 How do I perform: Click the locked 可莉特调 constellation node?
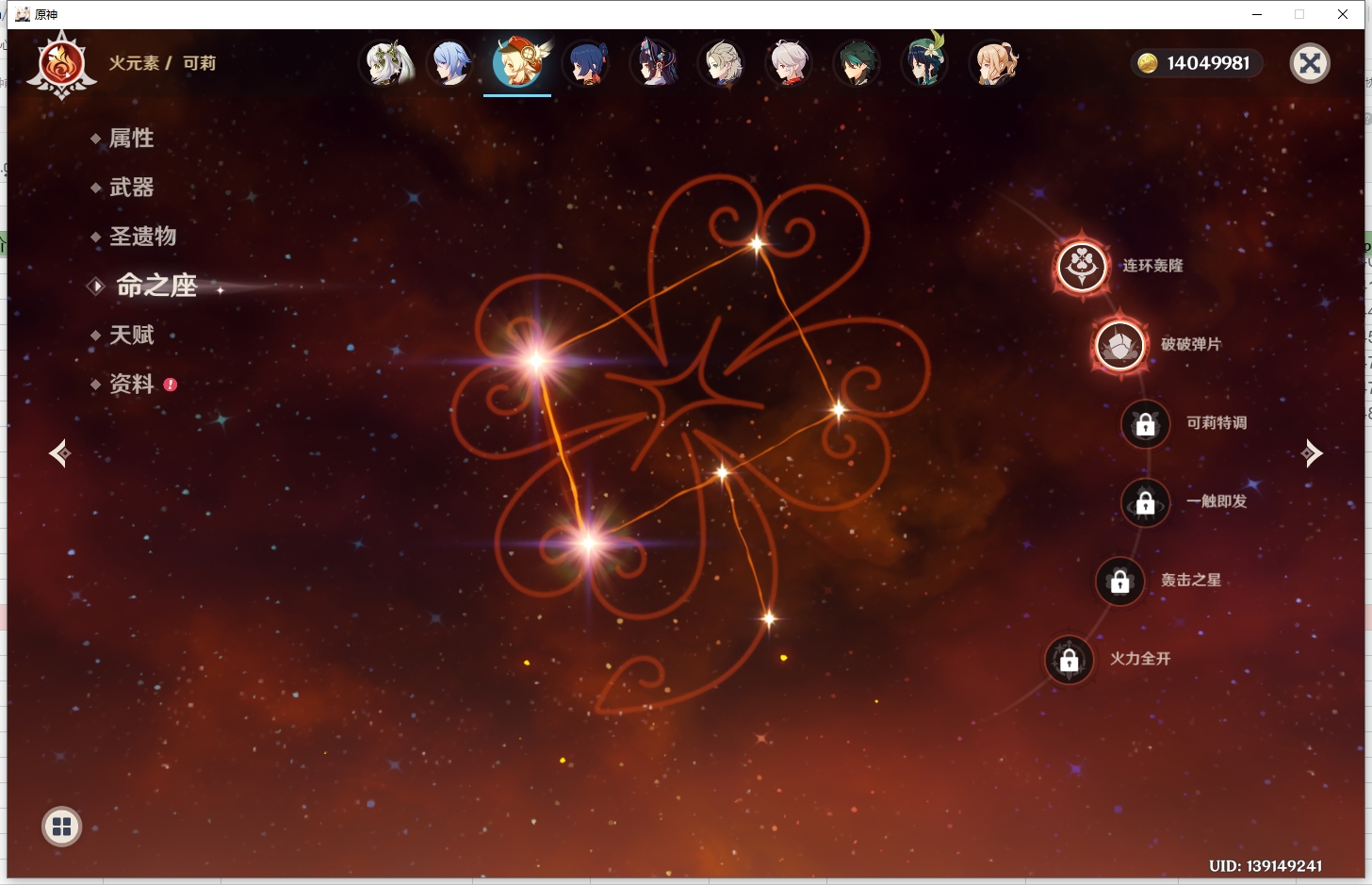[1146, 424]
